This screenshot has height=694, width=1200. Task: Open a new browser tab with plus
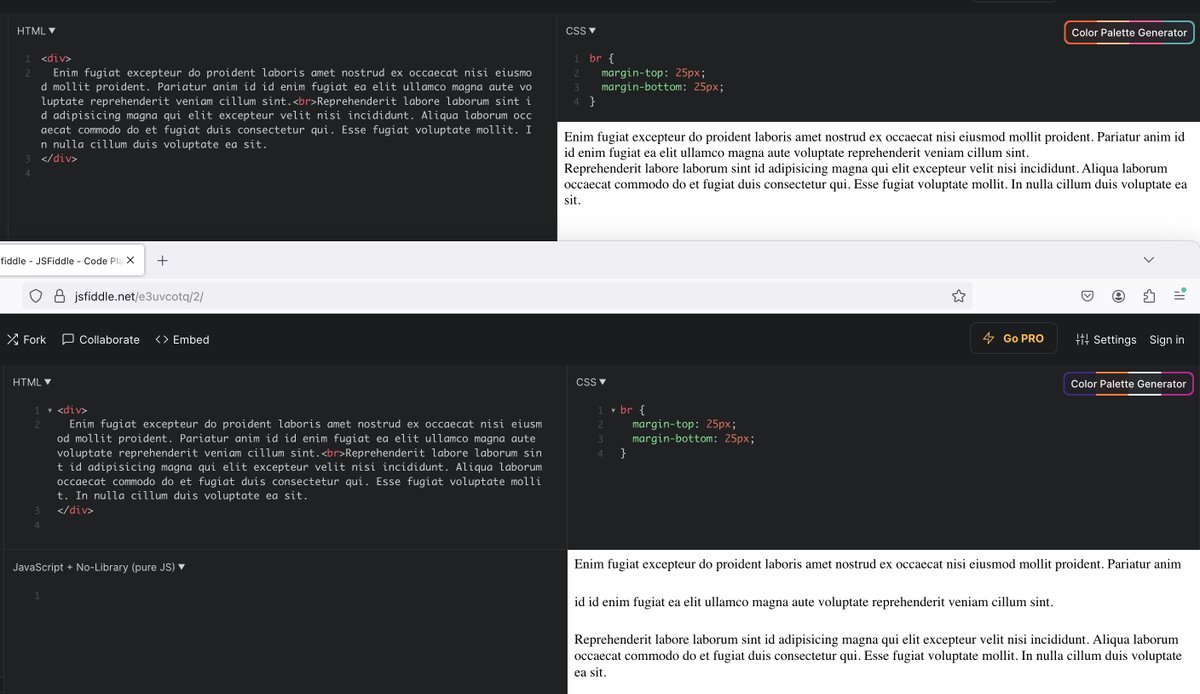(x=162, y=260)
